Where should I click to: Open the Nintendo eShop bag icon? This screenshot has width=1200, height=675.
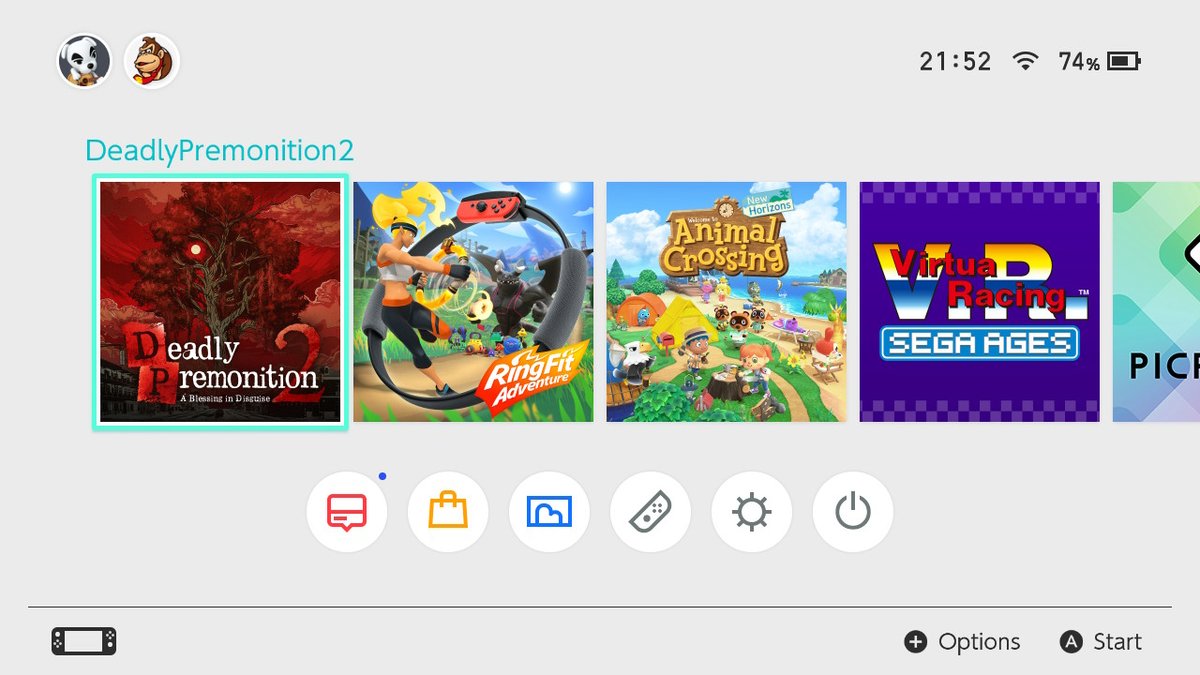click(448, 513)
